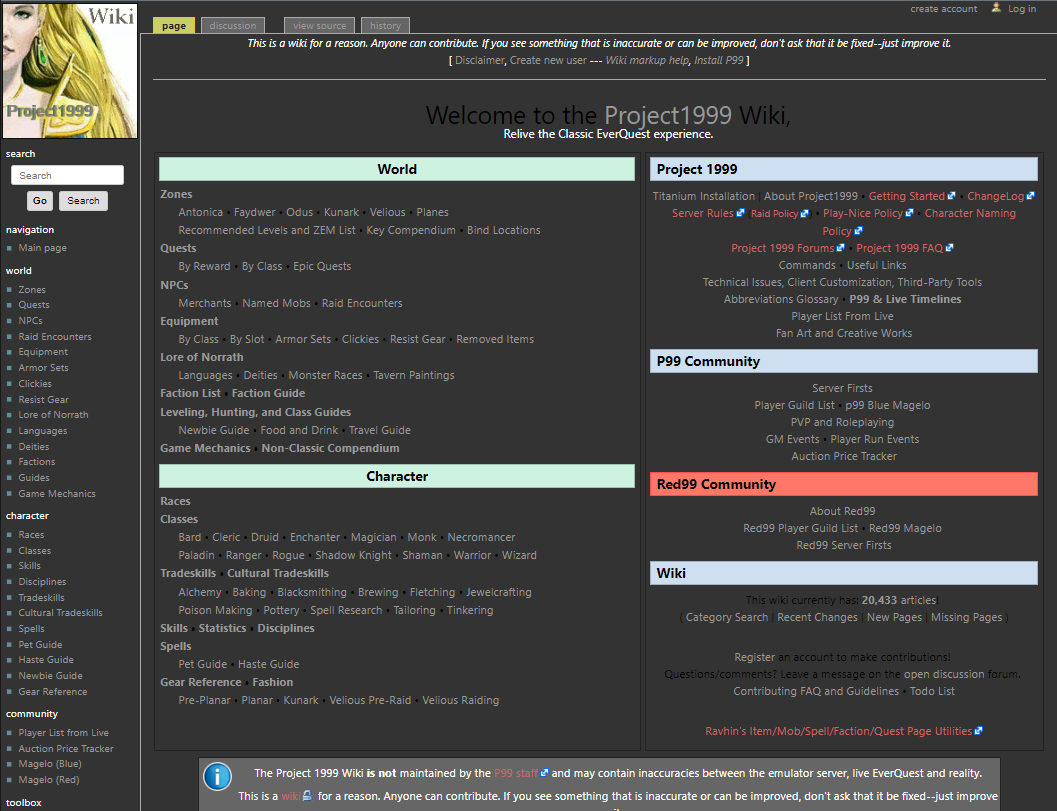Screen dimensions: 1057x811
Task: Open the Disclaimer link in the header
Action: coord(479,60)
